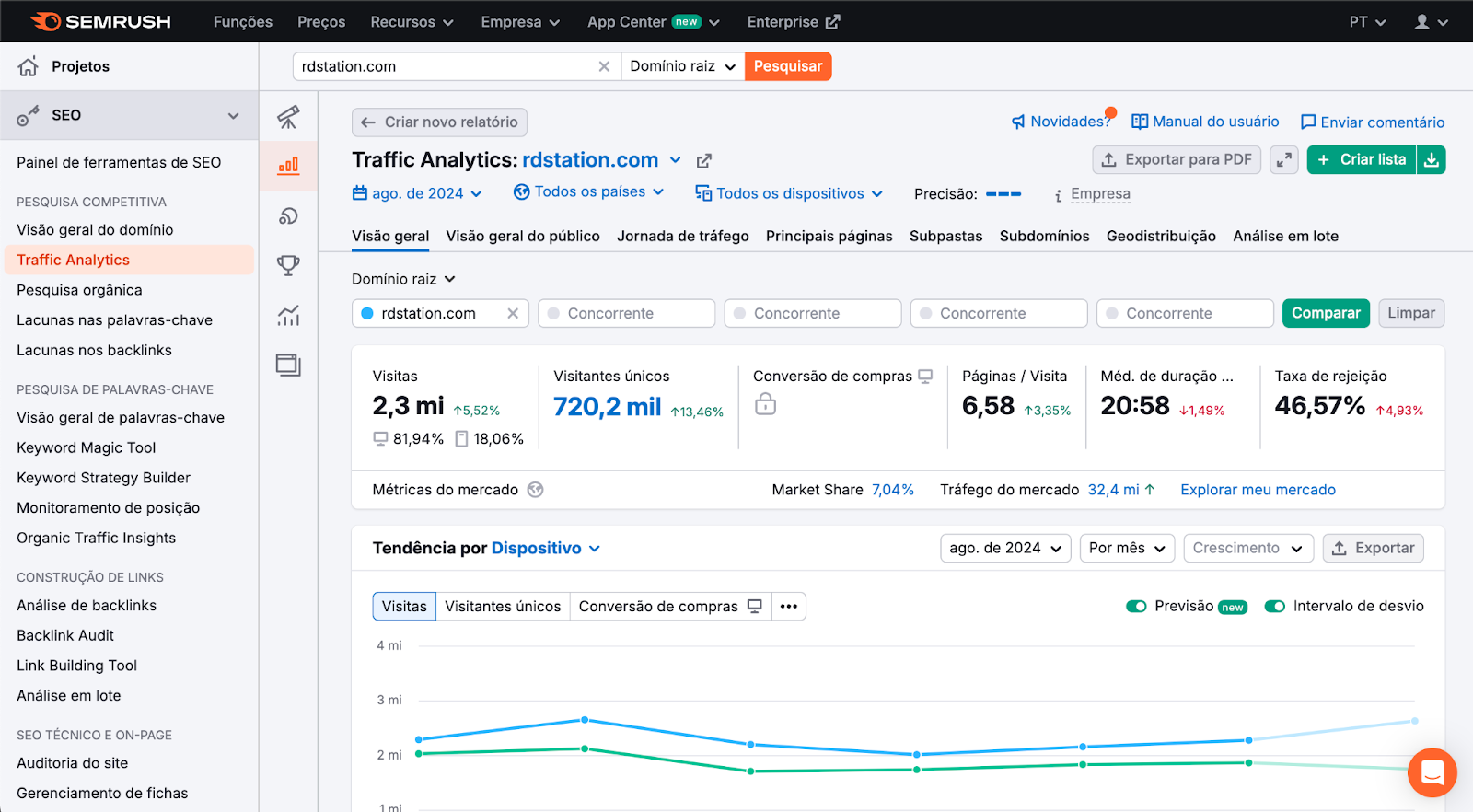The width and height of the screenshot is (1473, 812).
Task: Open the Domínio raiz search type dropdown
Action: 683,66
